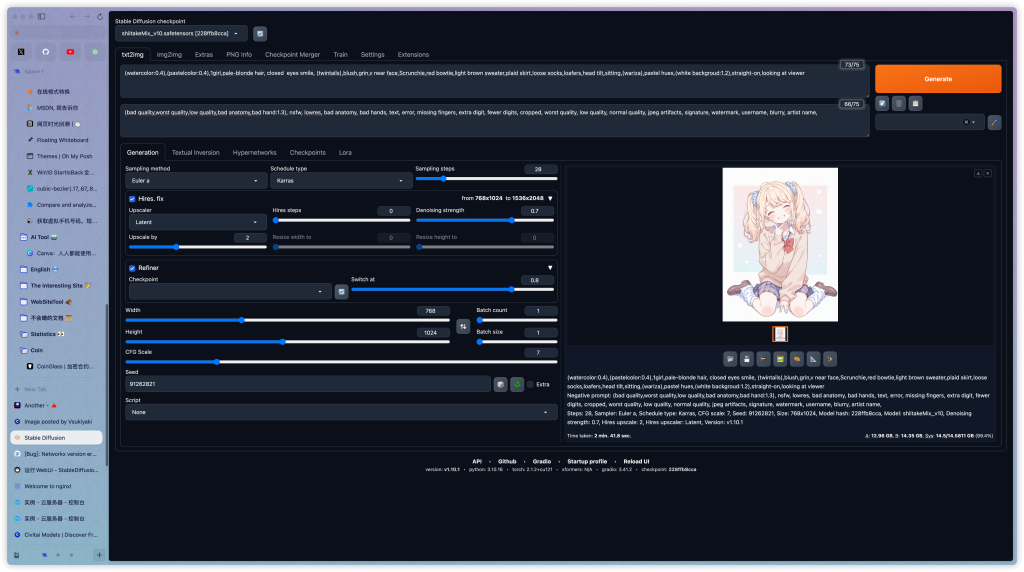
Task: Send image to inpaint with palette icon
Action: [797, 358]
